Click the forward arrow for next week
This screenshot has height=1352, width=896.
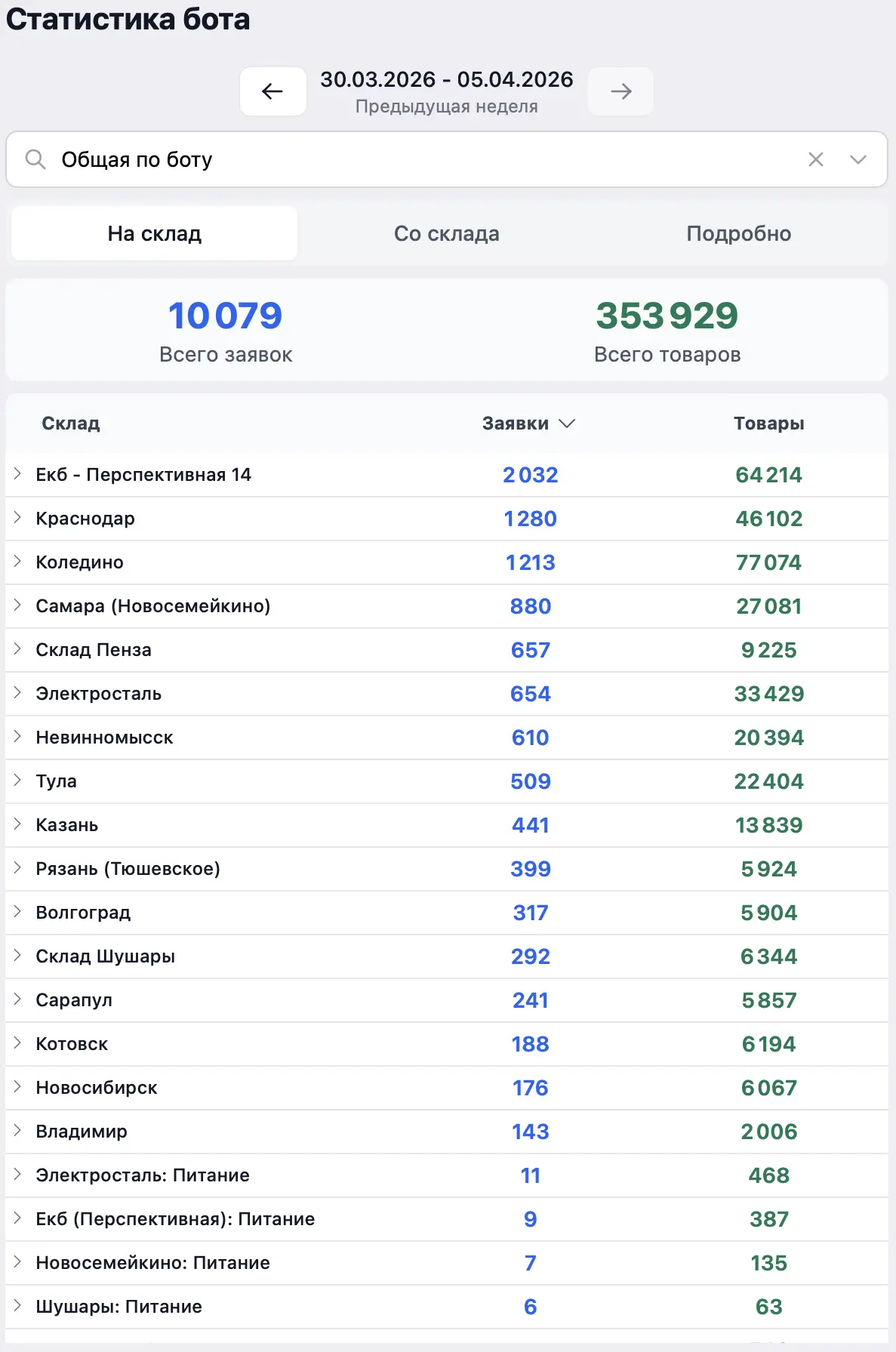coord(620,91)
